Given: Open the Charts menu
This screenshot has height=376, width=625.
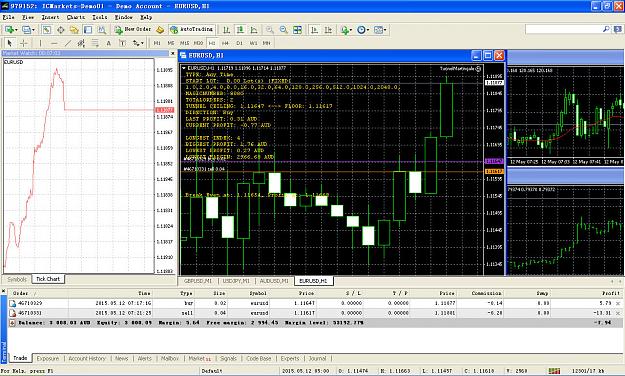Looking at the screenshot, I should coord(76,17).
